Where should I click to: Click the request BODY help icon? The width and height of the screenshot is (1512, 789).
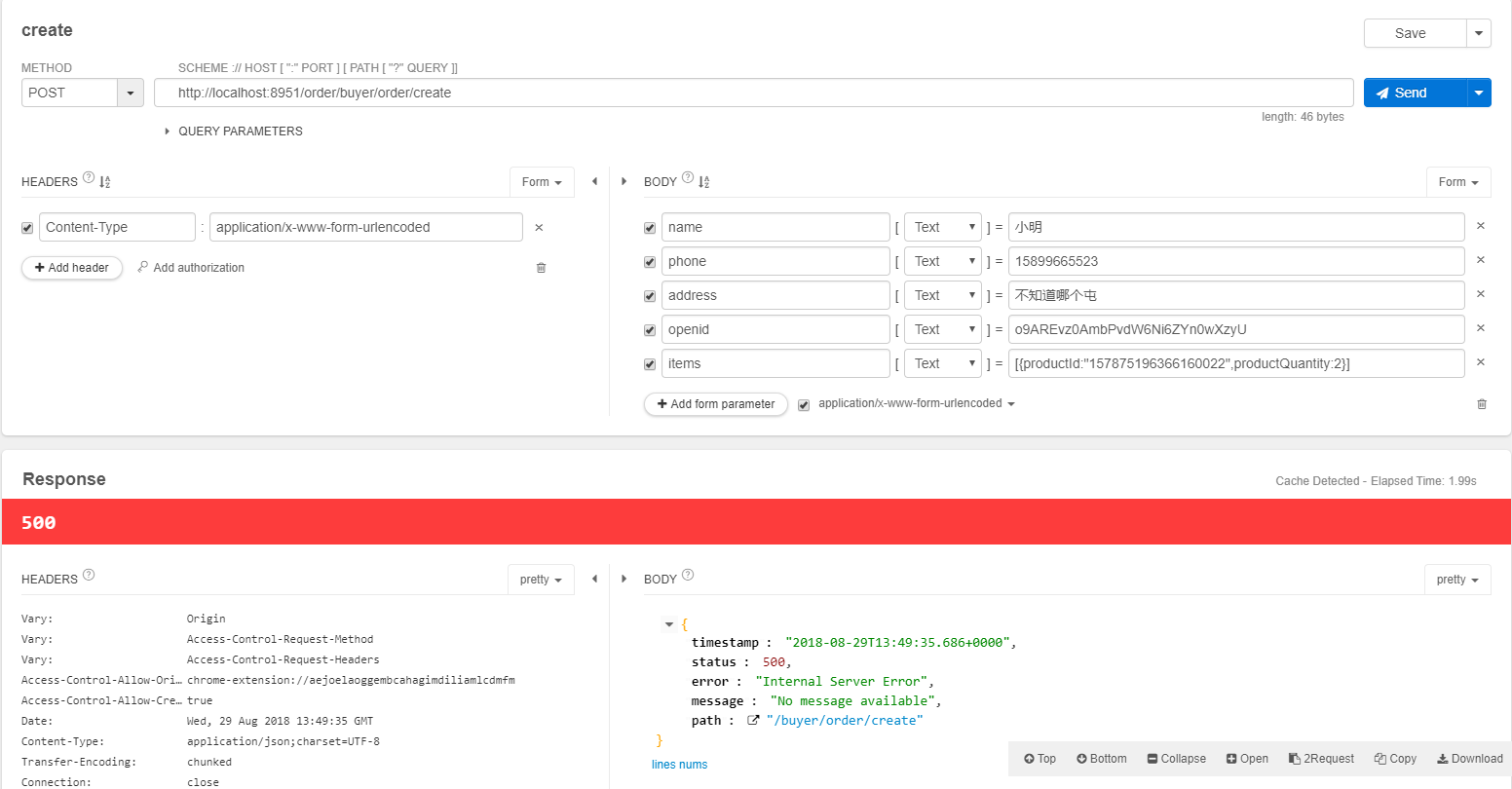point(688,178)
